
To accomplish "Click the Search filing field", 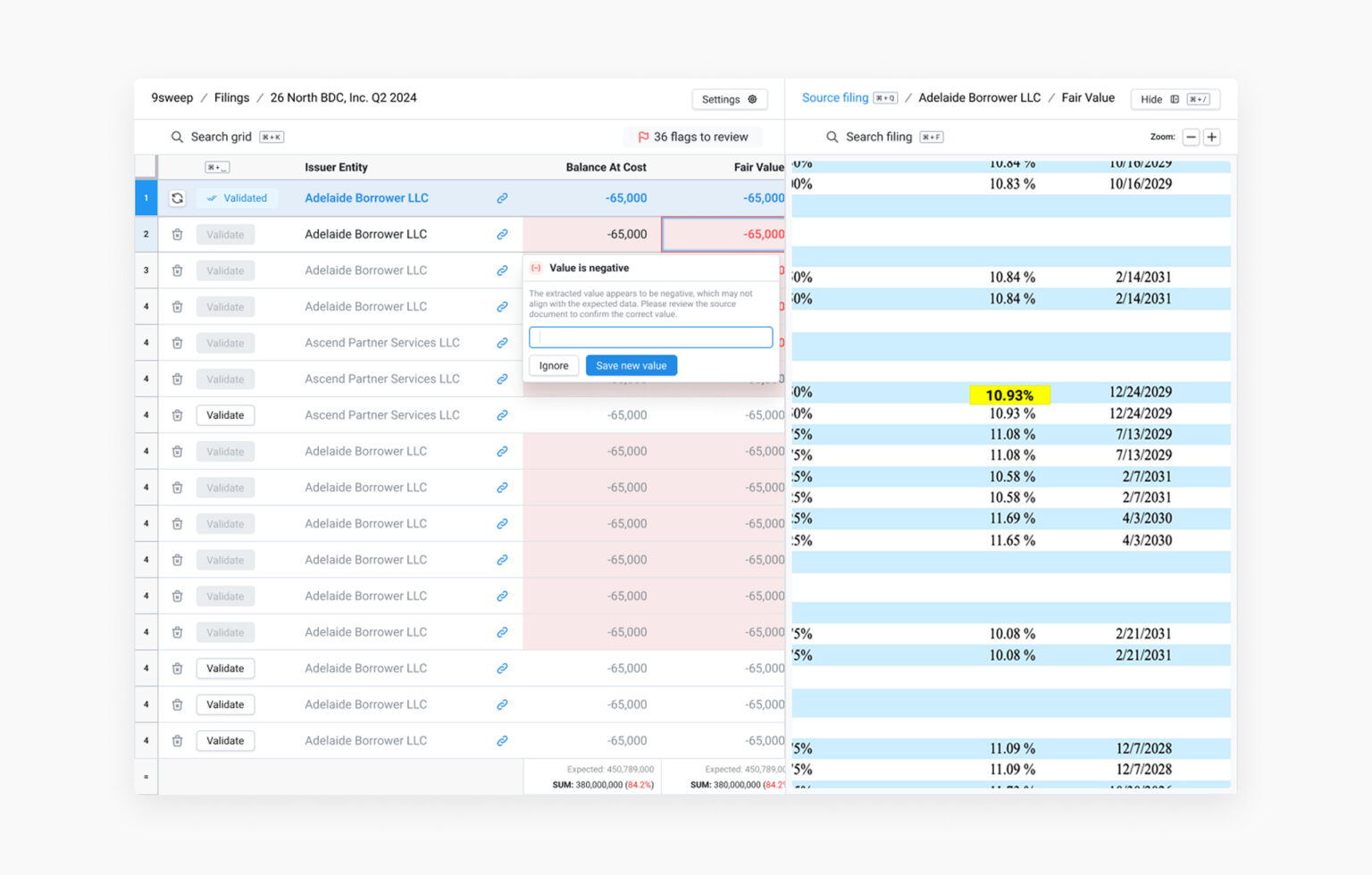I will tap(884, 137).
